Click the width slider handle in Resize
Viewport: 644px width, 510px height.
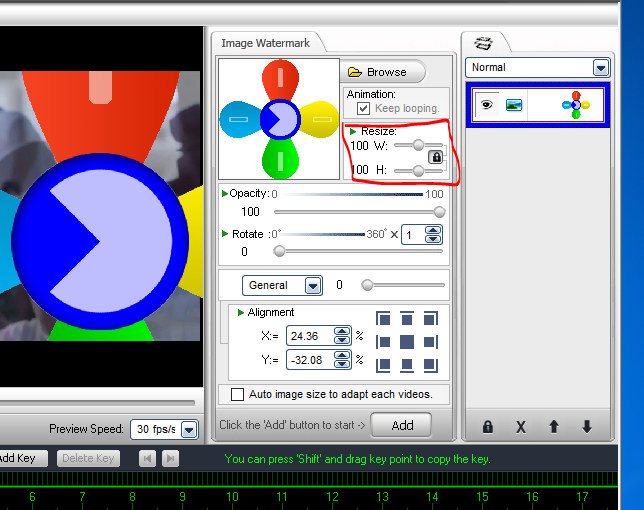click(x=418, y=145)
